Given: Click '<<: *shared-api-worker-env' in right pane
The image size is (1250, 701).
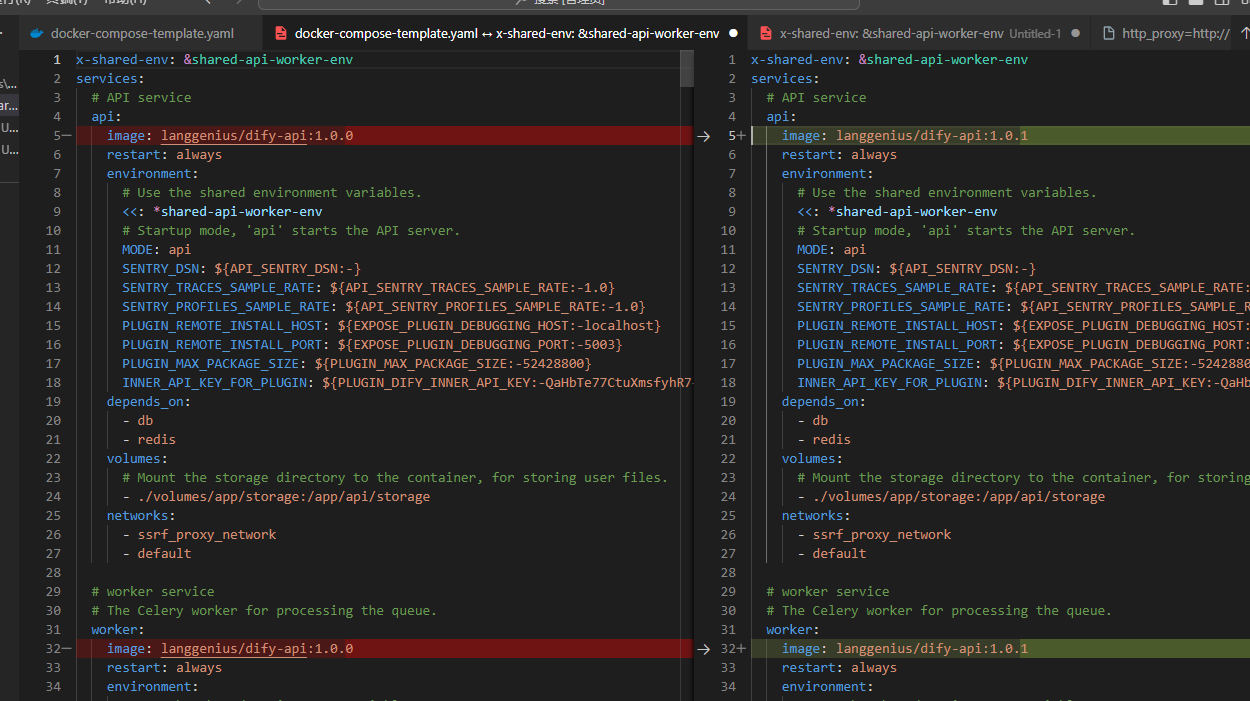Looking at the screenshot, I should [897, 211].
